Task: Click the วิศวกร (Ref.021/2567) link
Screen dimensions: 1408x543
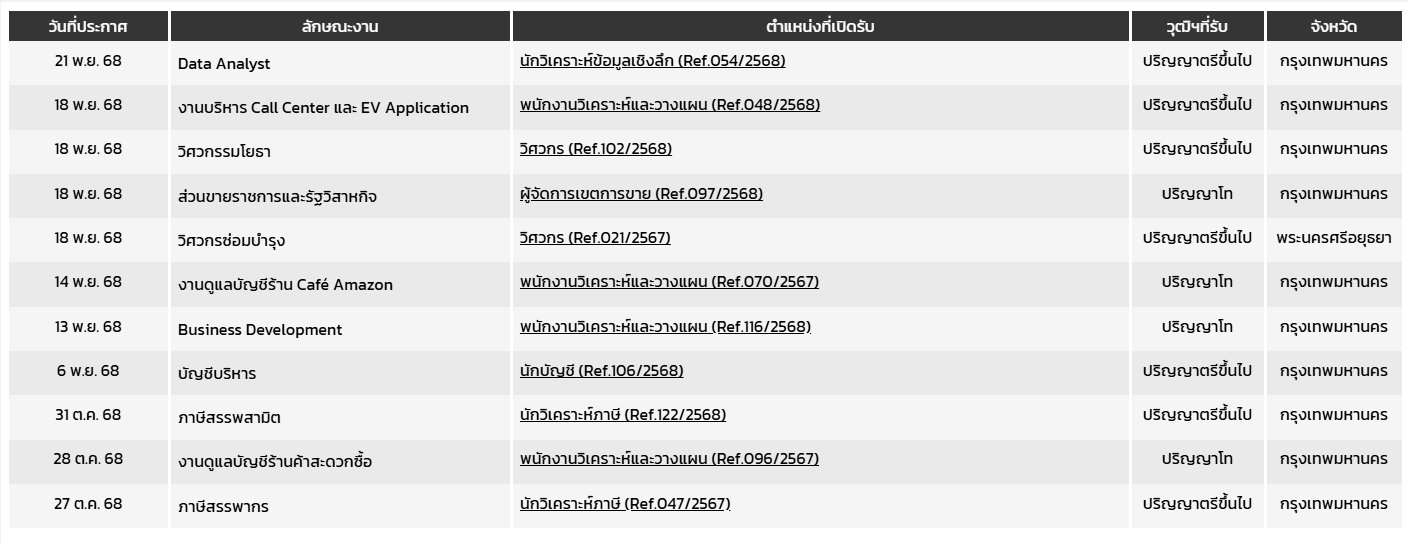Action: coord(595,238)
